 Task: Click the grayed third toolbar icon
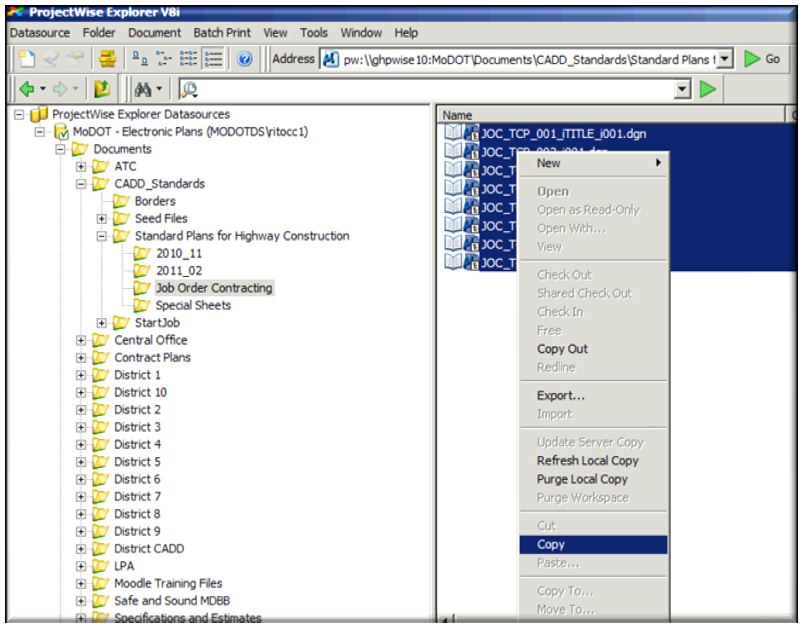75,59
